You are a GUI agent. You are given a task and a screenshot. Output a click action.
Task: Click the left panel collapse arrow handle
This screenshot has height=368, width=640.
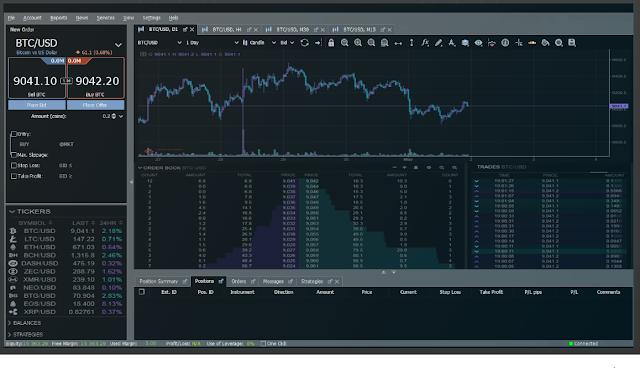(x=131, y=182)
